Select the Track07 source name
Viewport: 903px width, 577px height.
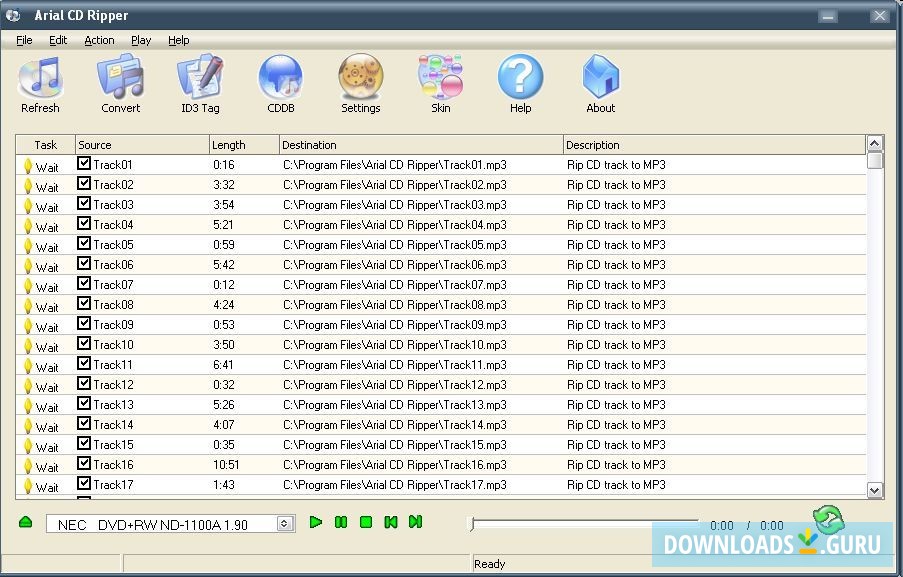[x=113, y=285]
